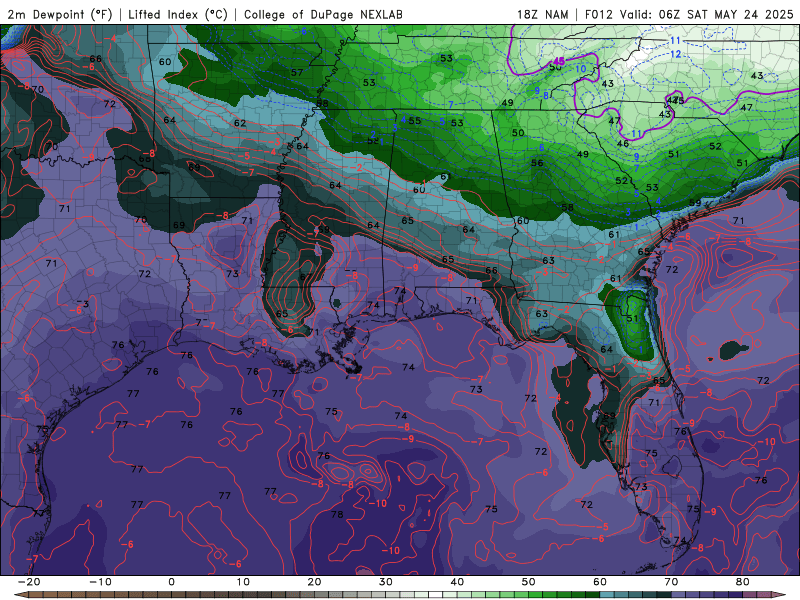Click the 'College of DuPage NEXLAB' label

click(x=323, y=14)
